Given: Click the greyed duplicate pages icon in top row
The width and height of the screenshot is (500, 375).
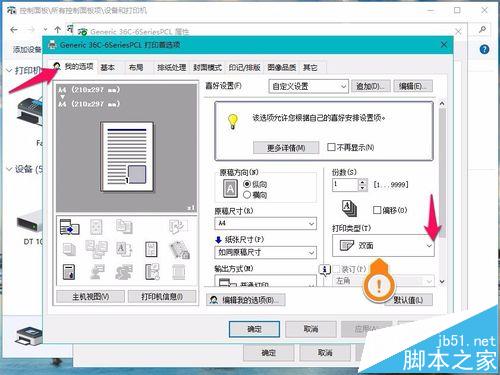Looking at the screenshot, I should pyautogui.click(x=124, y=227).
